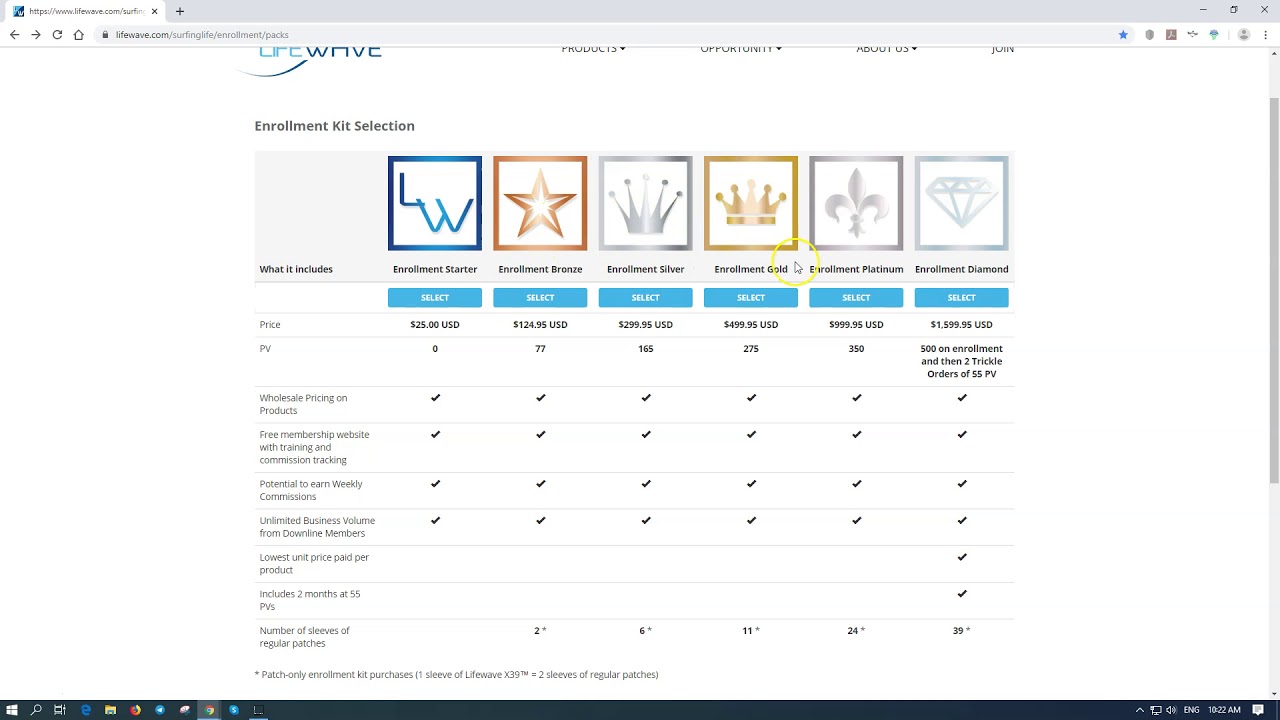This screenshot has height=720, width=1280.
Task: Click the Enrollment Bronze star image
Action: pyautogui.click(x=540, y=203)
